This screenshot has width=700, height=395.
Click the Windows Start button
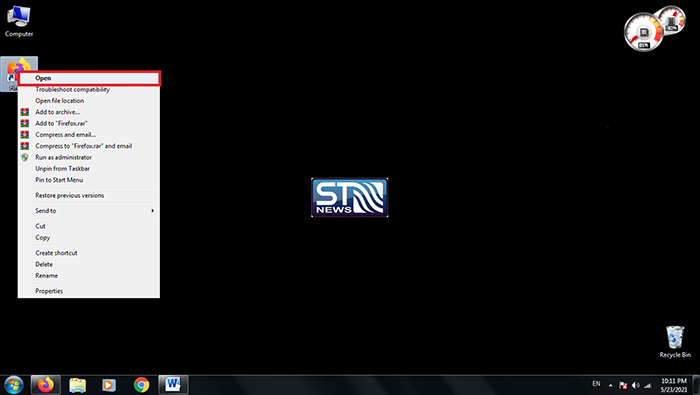(13, 385)
